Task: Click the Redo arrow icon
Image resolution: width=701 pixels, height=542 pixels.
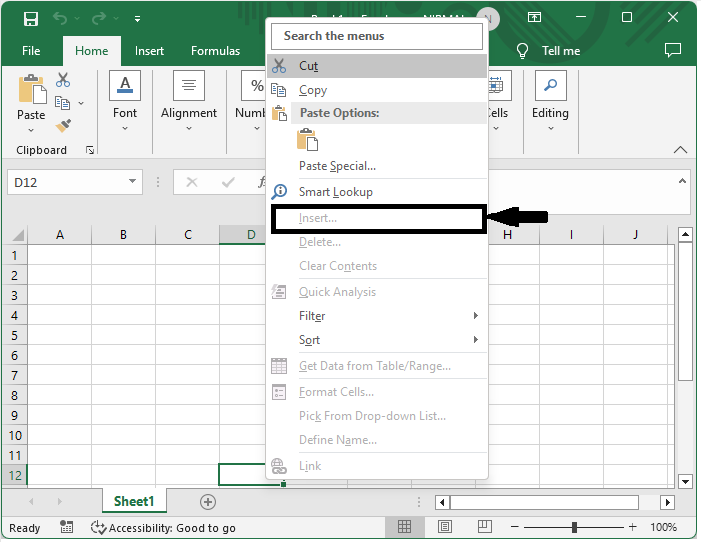Action: (98, 18)
